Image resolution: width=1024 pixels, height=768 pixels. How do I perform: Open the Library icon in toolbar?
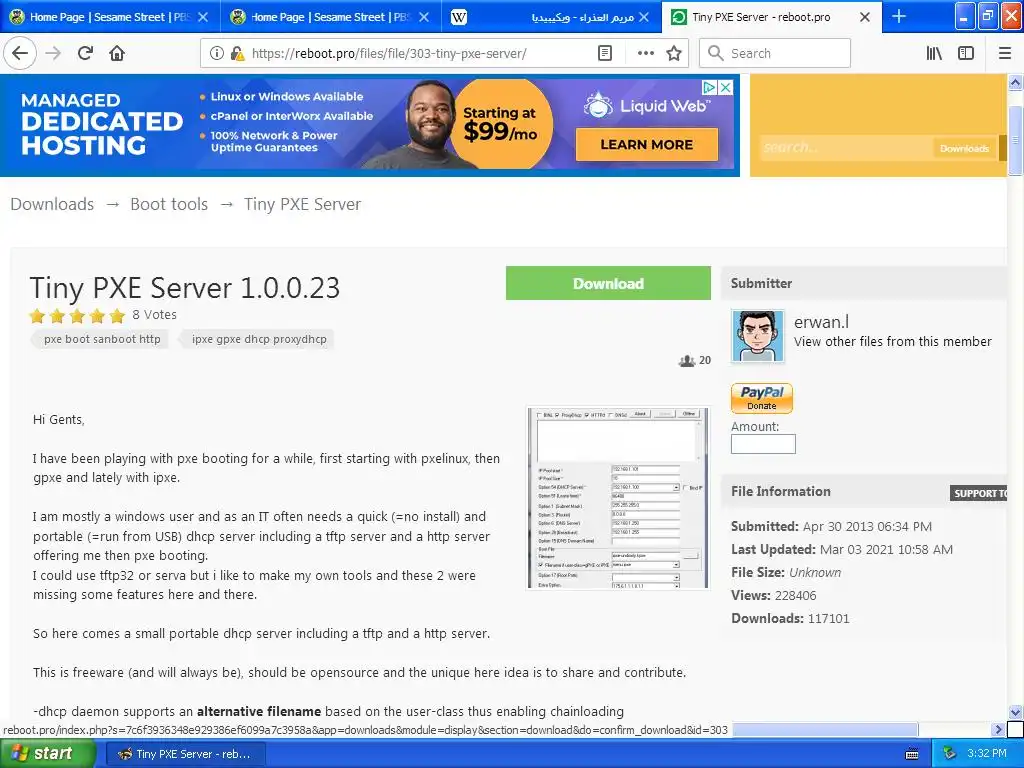pos(934,54)
